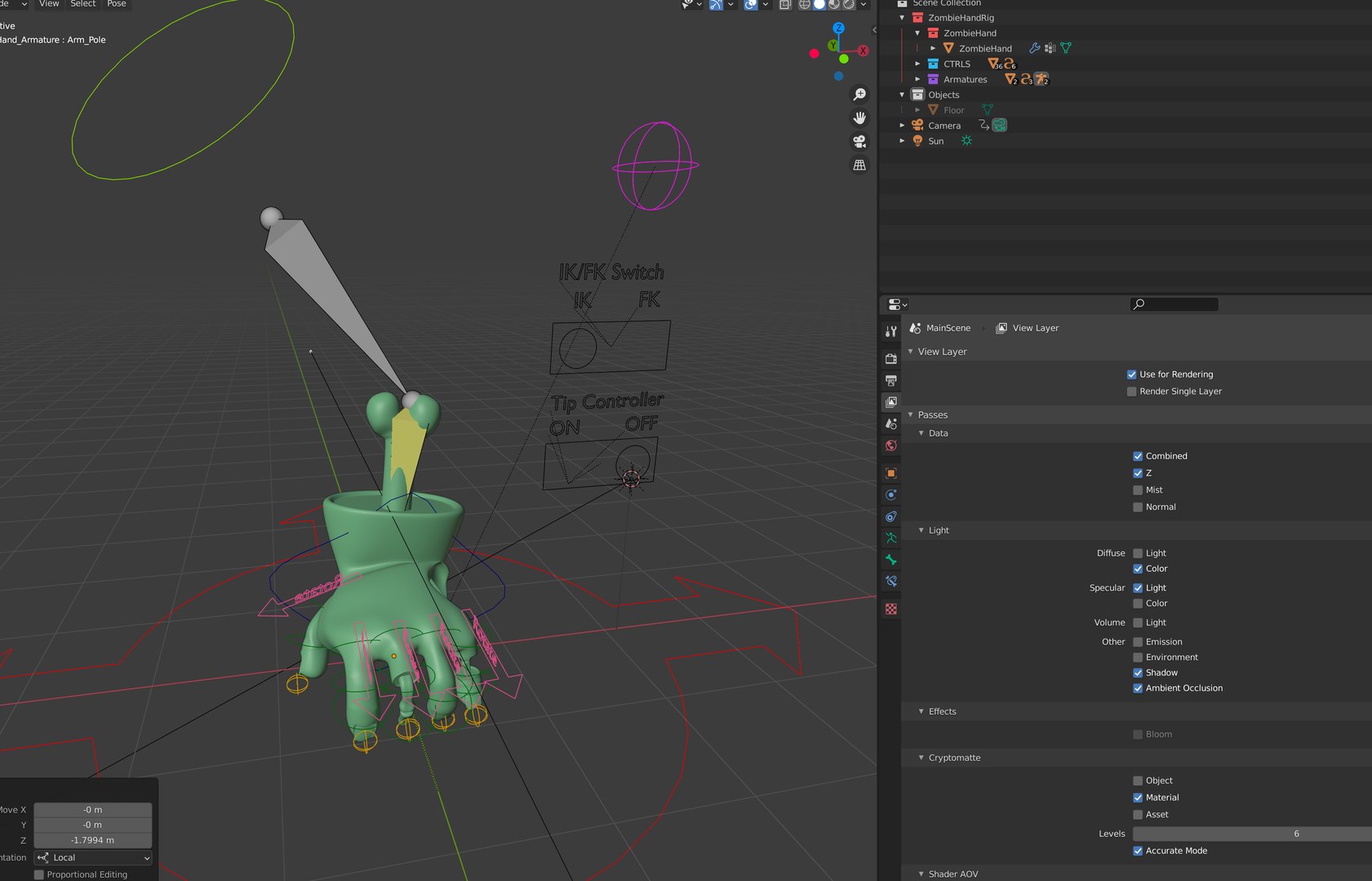Open the Object properties tab
The image size is (1372, 881).
(x=890, y=473)
